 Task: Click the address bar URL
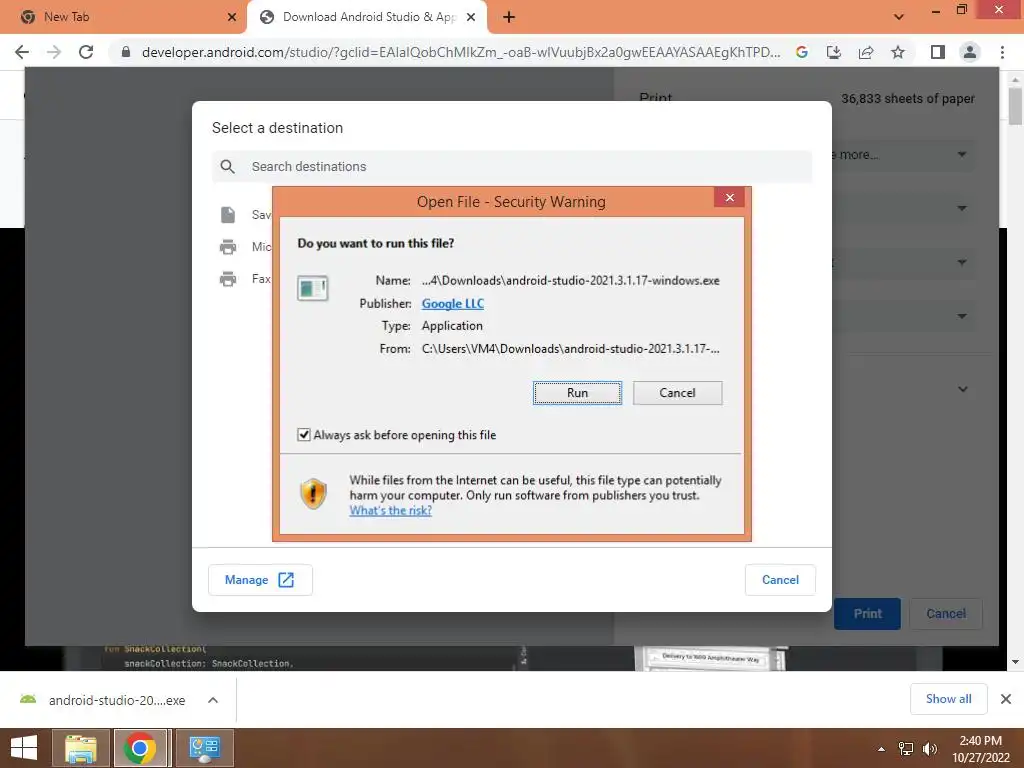460,52
